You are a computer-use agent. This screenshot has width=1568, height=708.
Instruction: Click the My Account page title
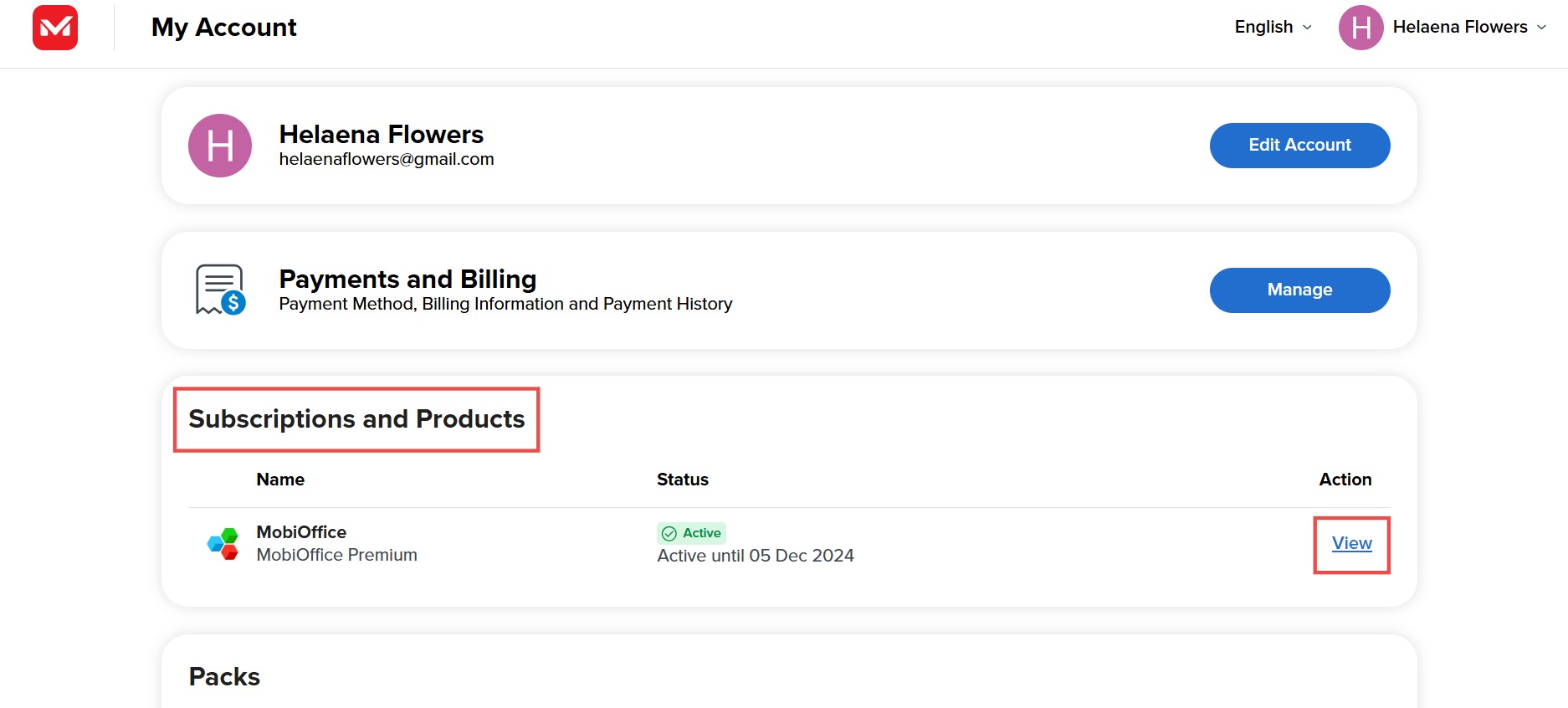click(x=223, y=28)
